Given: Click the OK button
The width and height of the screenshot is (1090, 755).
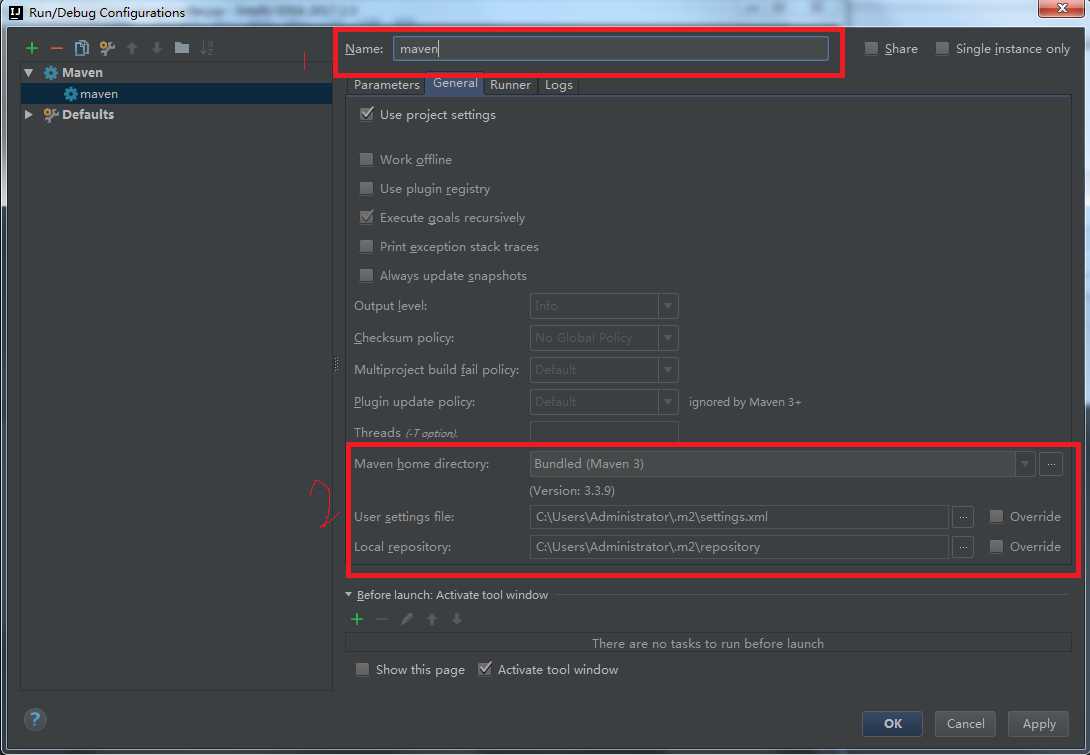Looking at the screenshot, I should [893, 724].
